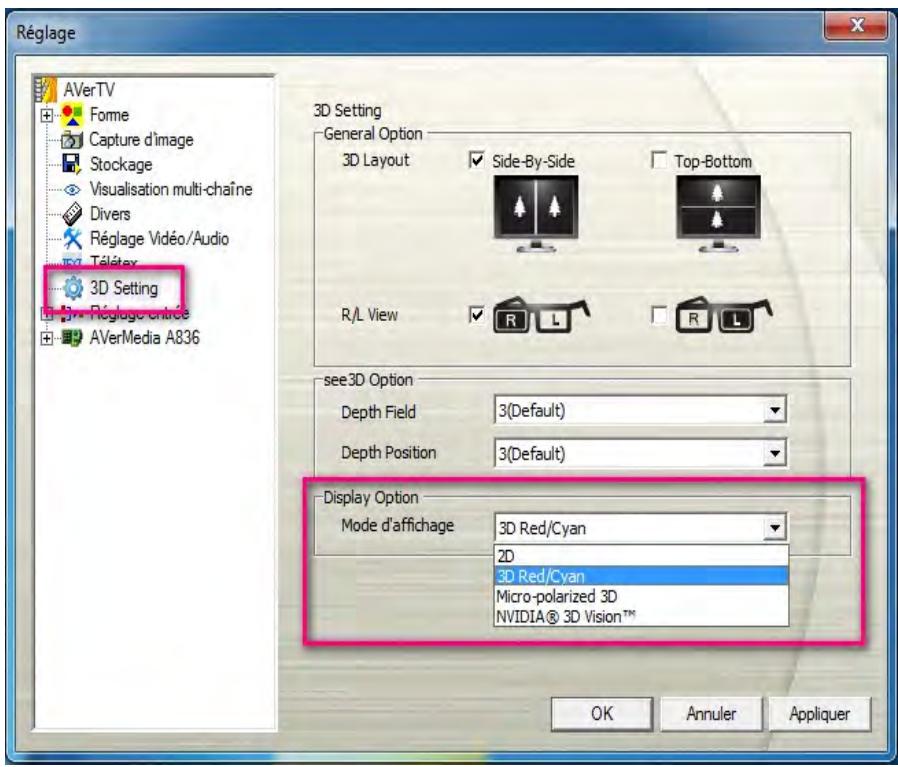Click the AVerTV root icon in tree
This screenshot has width=898, height=767.
(x=46, y=89)
